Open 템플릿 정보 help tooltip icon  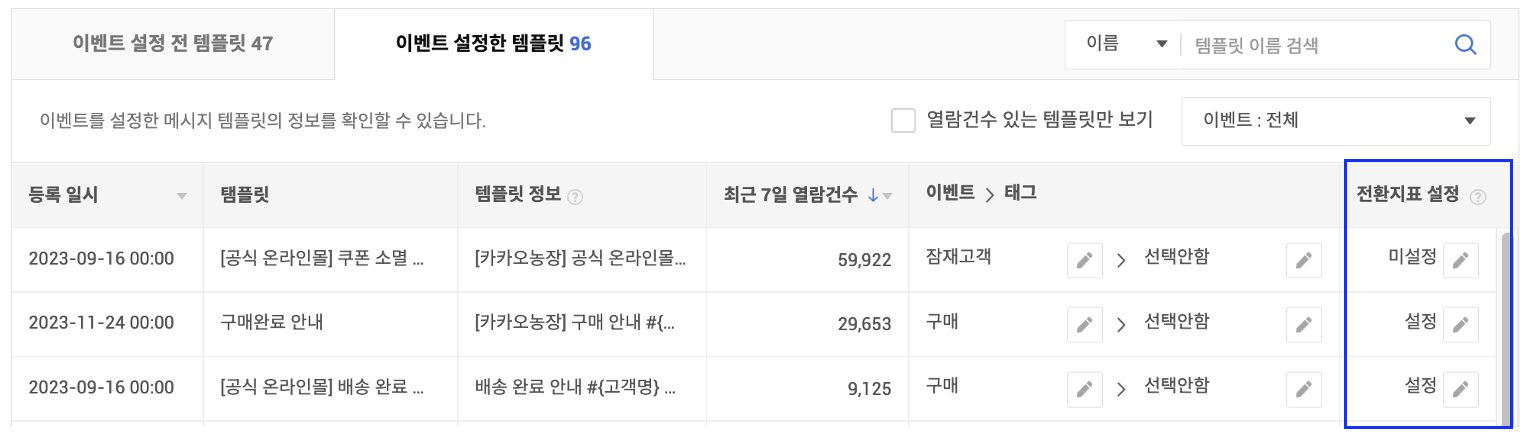pos(575,197)
